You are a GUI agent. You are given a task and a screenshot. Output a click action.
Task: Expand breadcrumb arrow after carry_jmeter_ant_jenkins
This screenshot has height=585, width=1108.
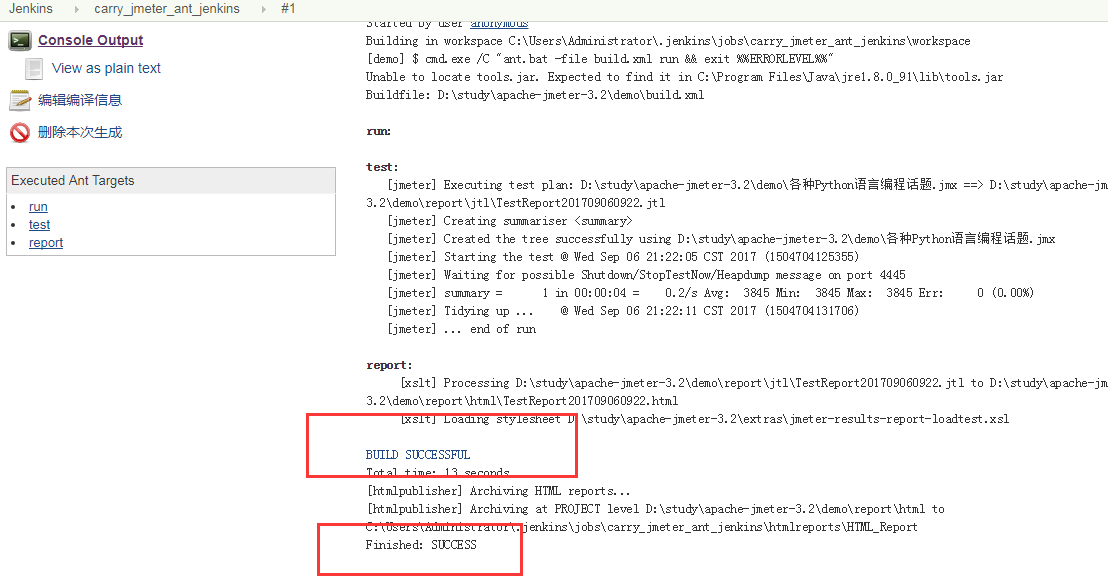[x=264, y=9]
